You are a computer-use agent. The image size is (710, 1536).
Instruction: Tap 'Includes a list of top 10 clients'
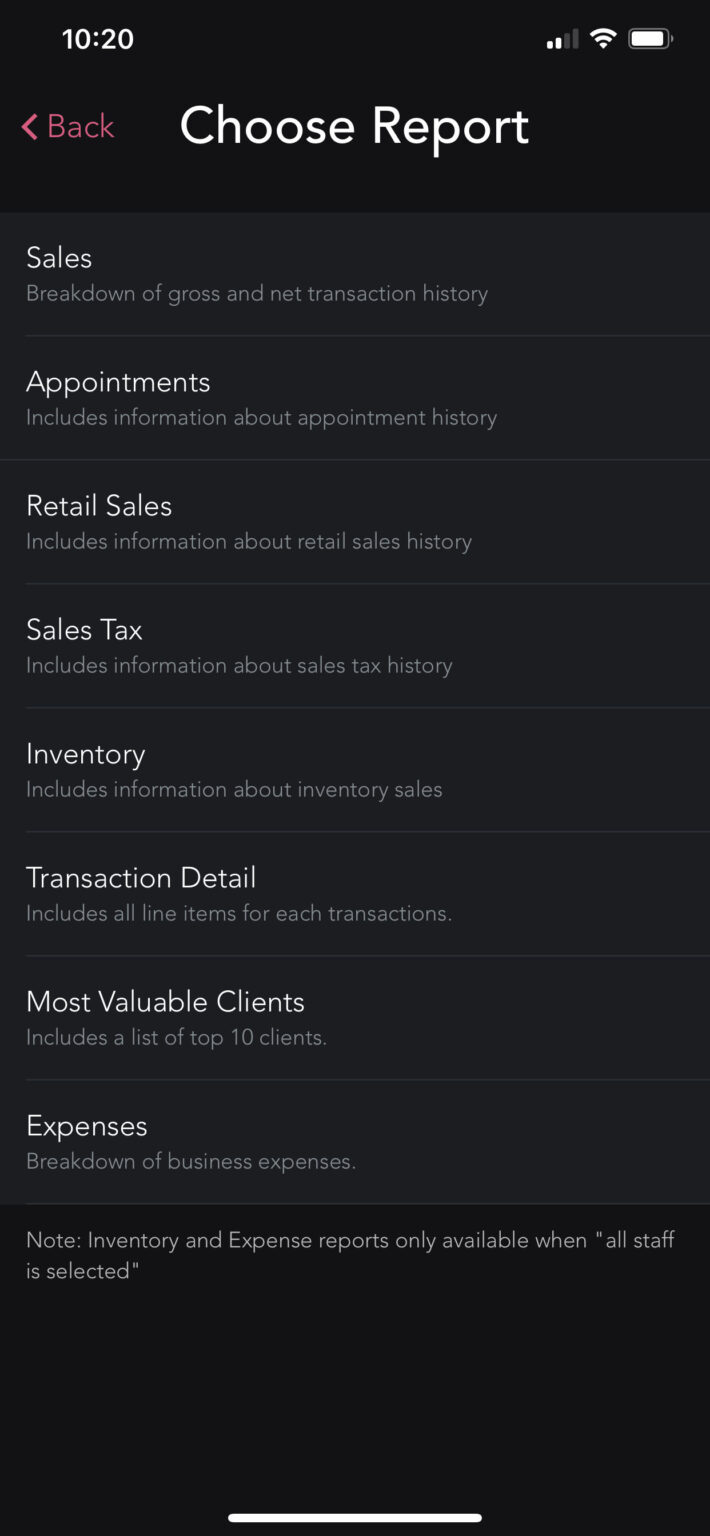tap(176, 1038)
